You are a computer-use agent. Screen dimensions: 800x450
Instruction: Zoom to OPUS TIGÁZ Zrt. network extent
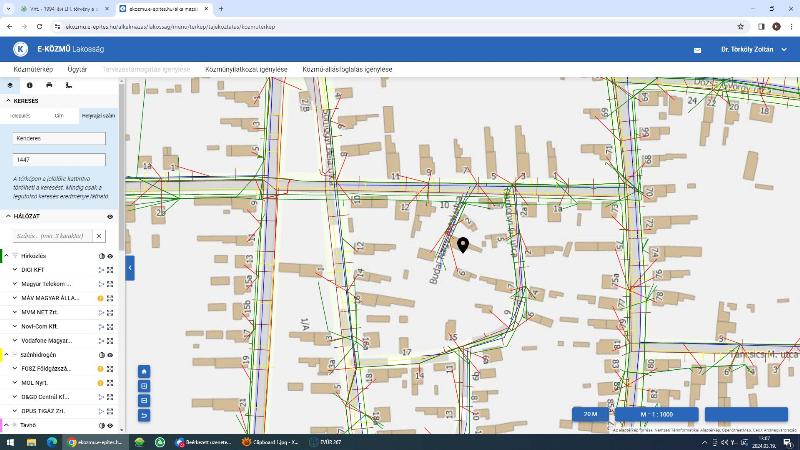pos(110,411)
